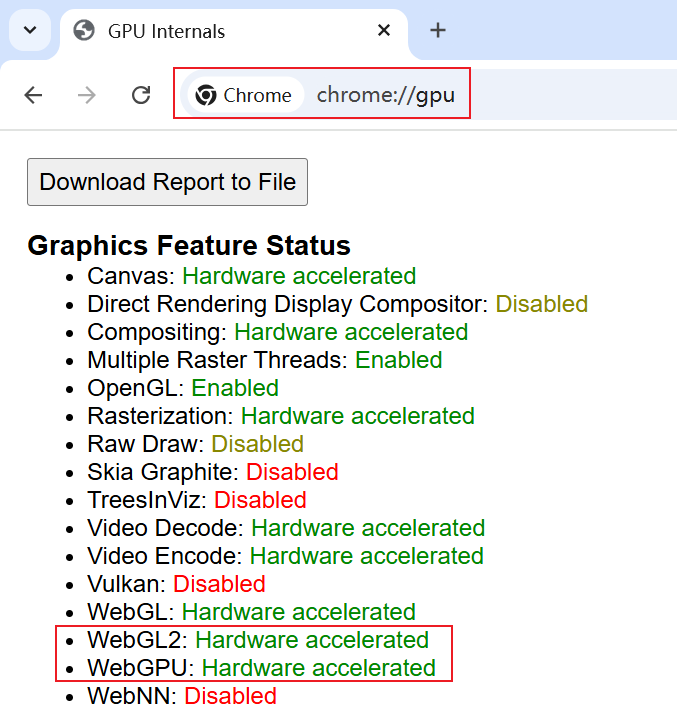Screen dimensions: 677x720
Task: Click the Video Encode status line
Action: (285, 557)
